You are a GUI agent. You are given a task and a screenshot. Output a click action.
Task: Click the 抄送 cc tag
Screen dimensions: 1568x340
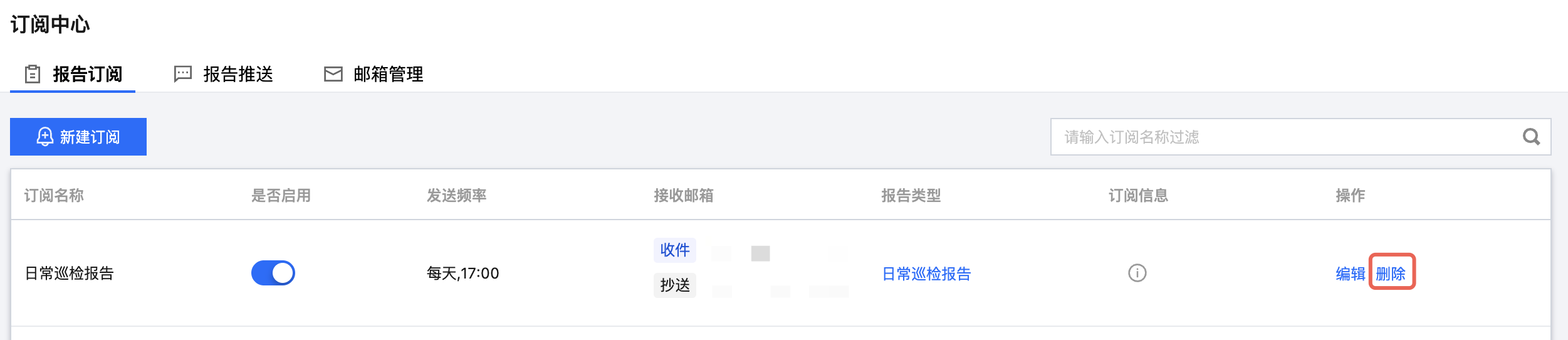coord(674,285)
